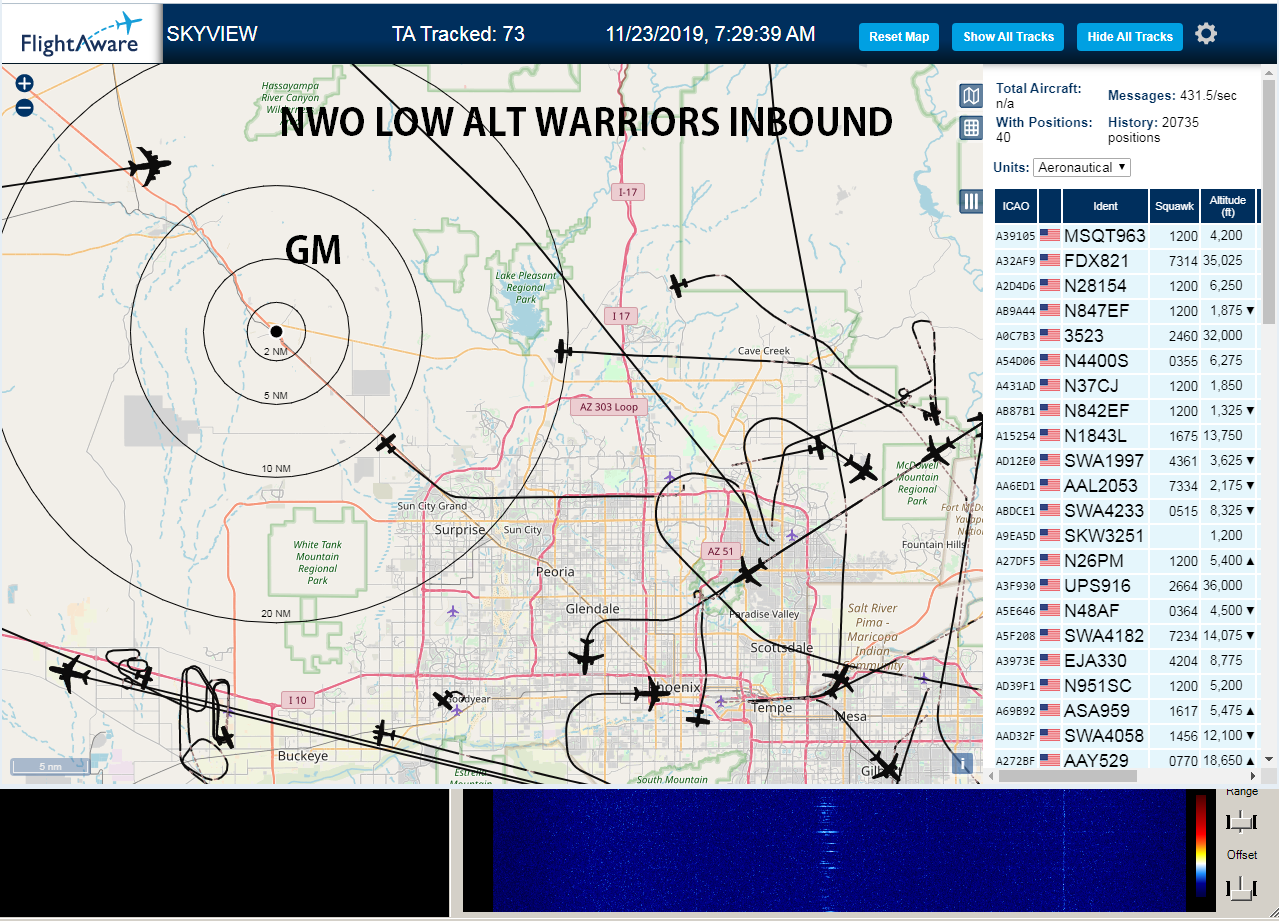Sort the table by the Squawk column header
1279x921 pixels.
1174,206
